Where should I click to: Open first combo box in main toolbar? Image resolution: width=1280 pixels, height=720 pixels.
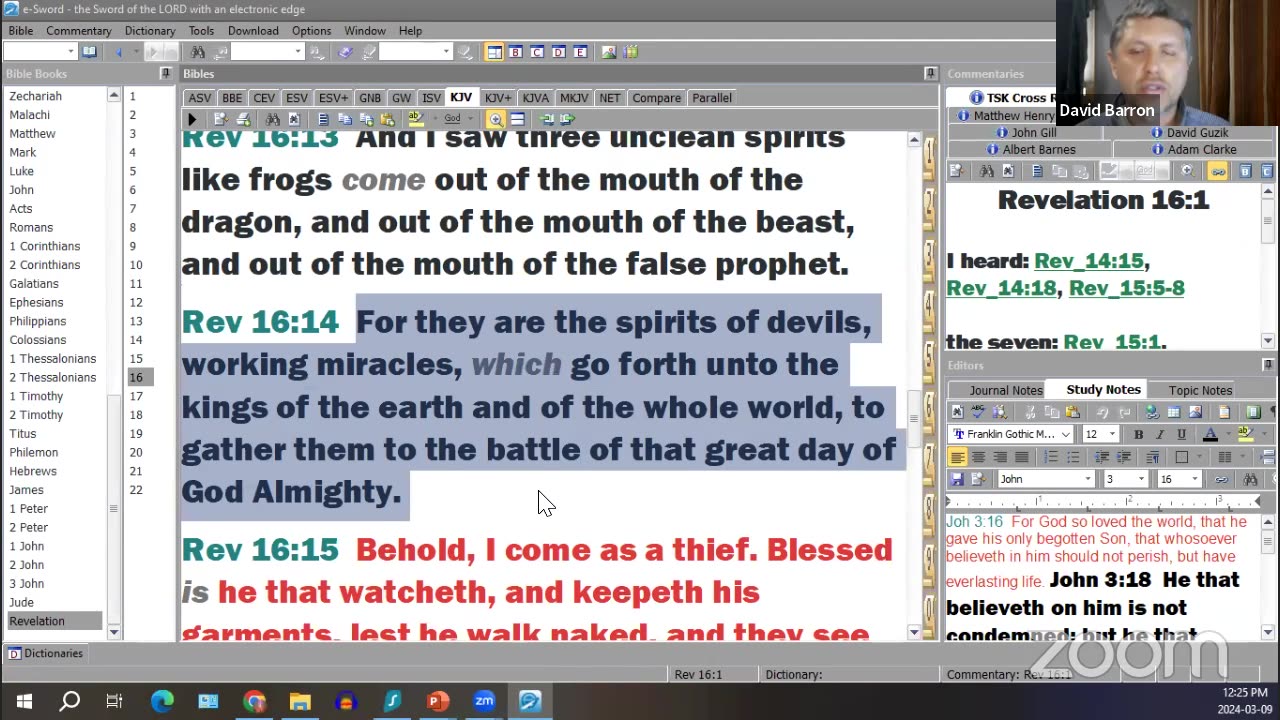pyautogui.click(x=40, y=52)
